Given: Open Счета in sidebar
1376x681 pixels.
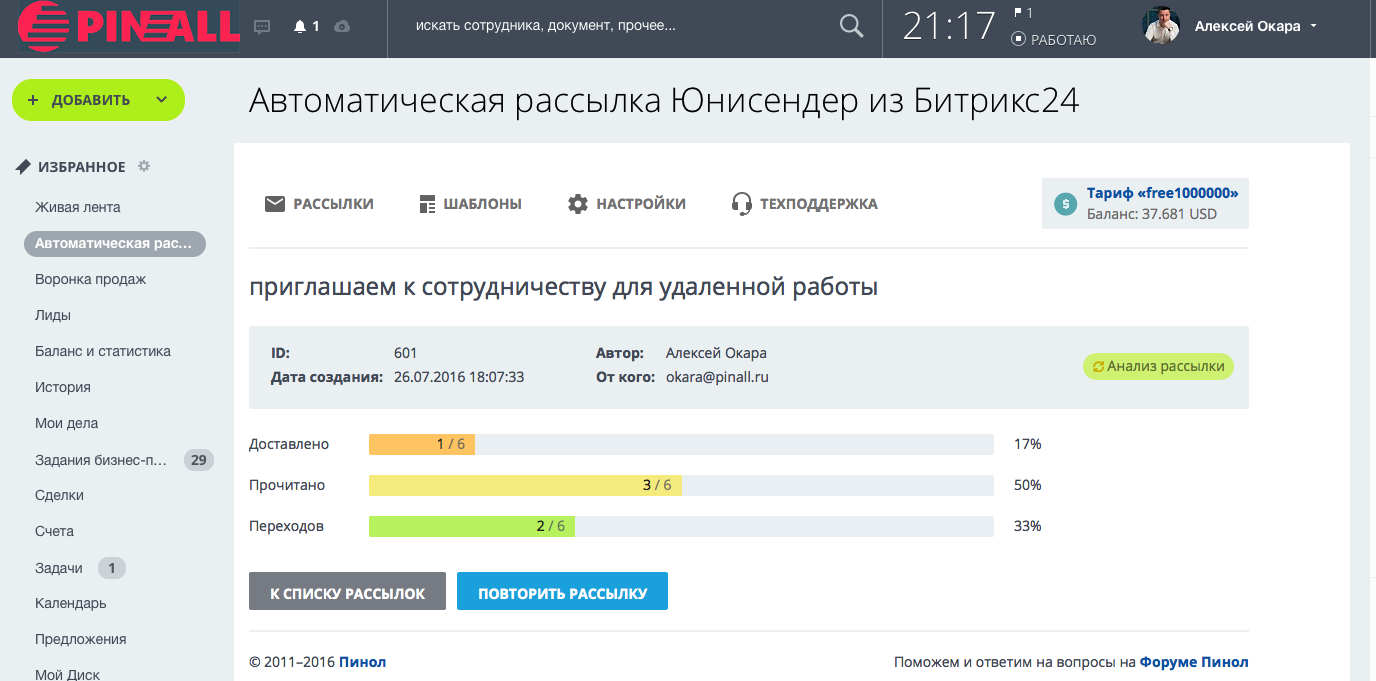Looking at the screenshot, I should click(x=55, y=531).
